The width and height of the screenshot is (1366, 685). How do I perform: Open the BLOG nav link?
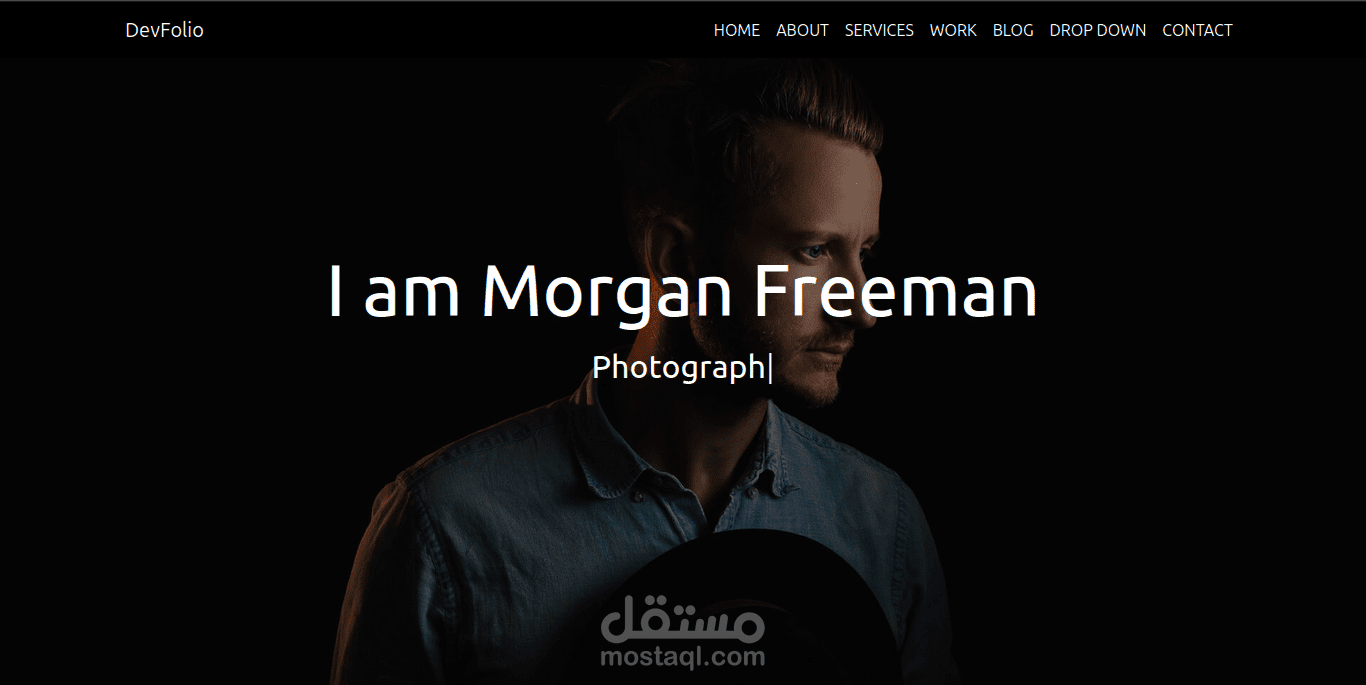[x=1013, y=30]
